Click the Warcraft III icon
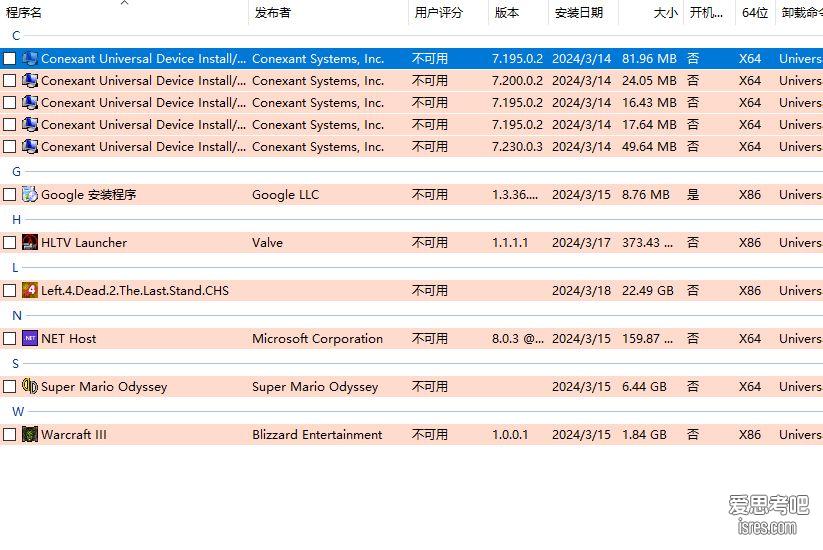This screenshot has width=823, height=550. 30,435
